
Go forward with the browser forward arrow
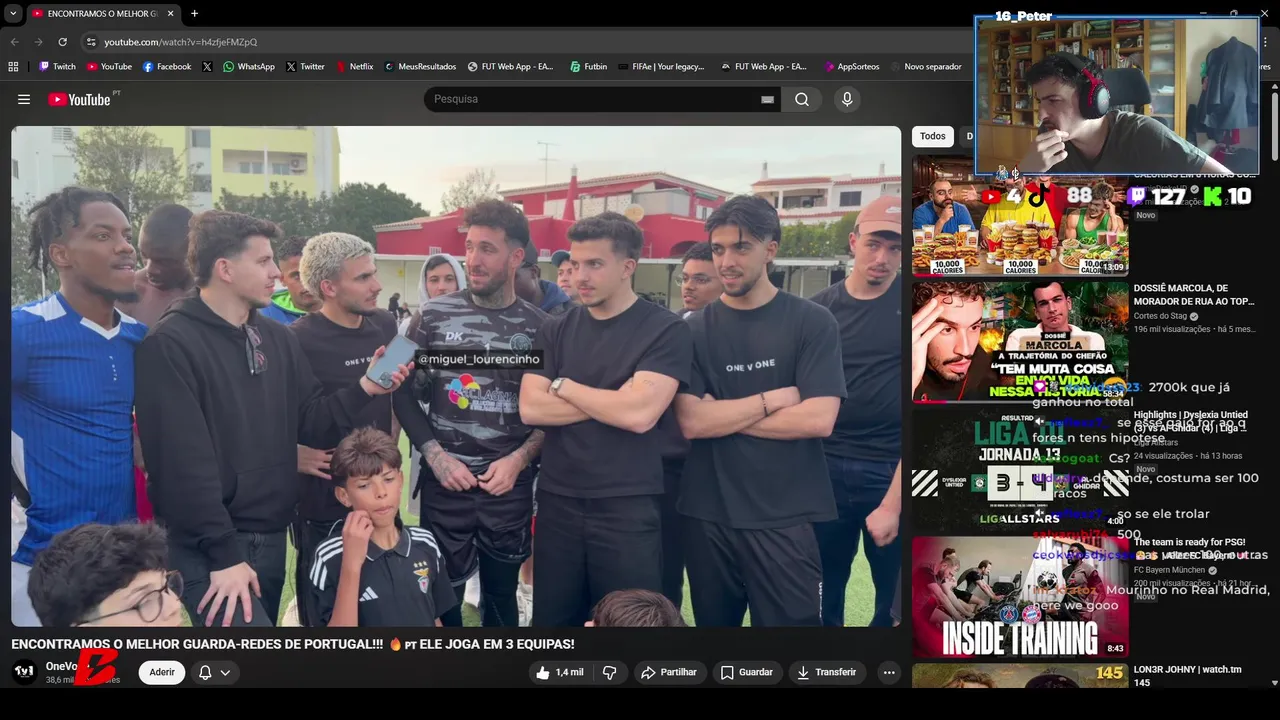tap(38, 42)
